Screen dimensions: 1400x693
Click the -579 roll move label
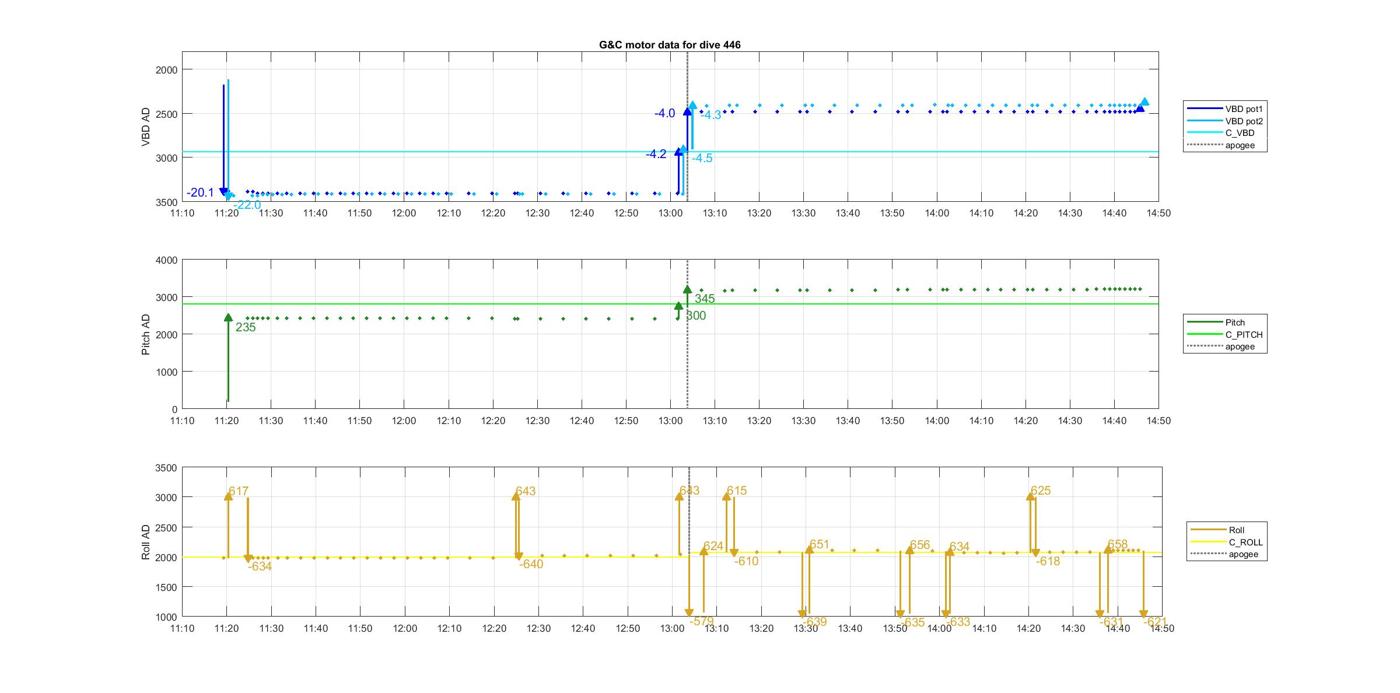702,621
